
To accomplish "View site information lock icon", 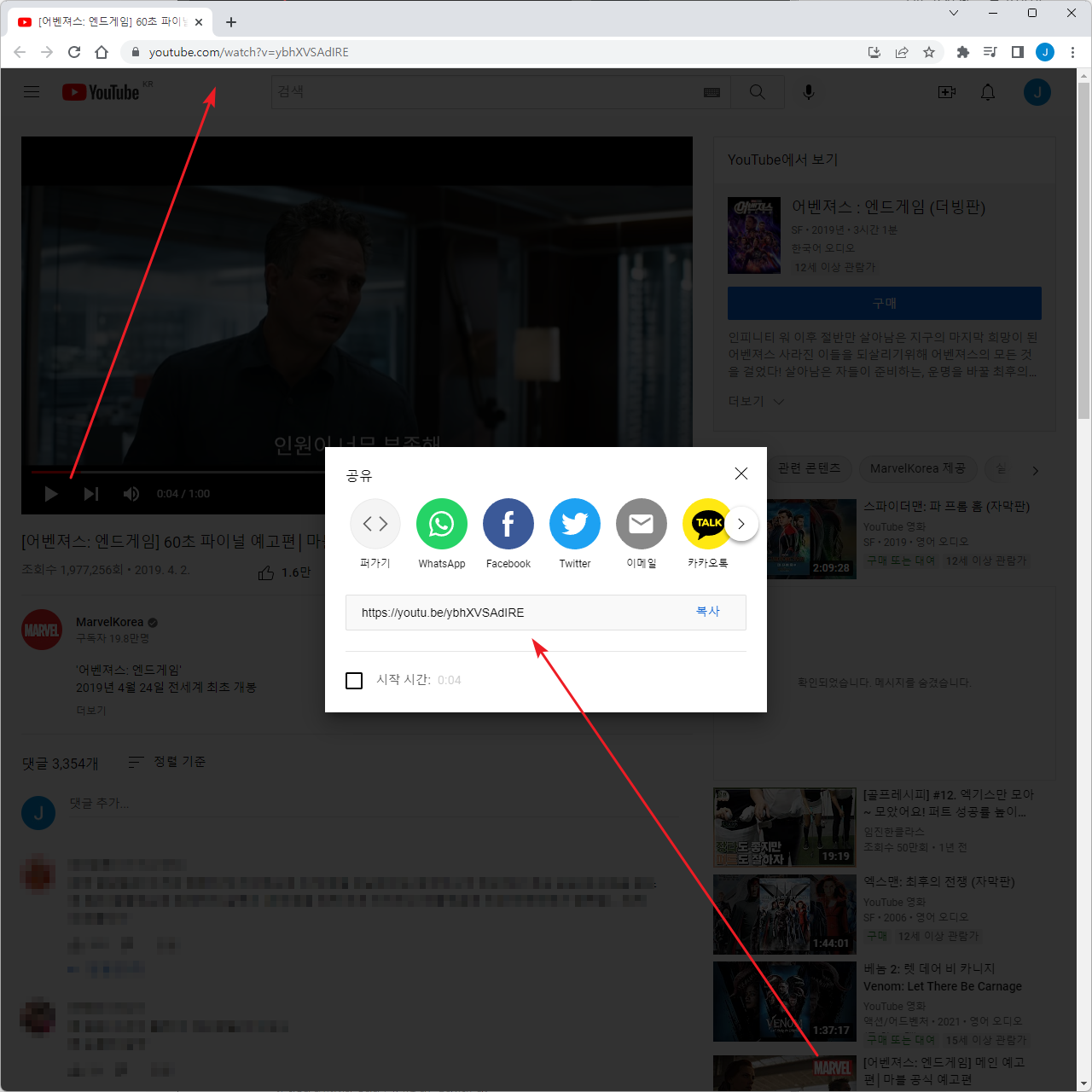I will (x=135, y=52).
